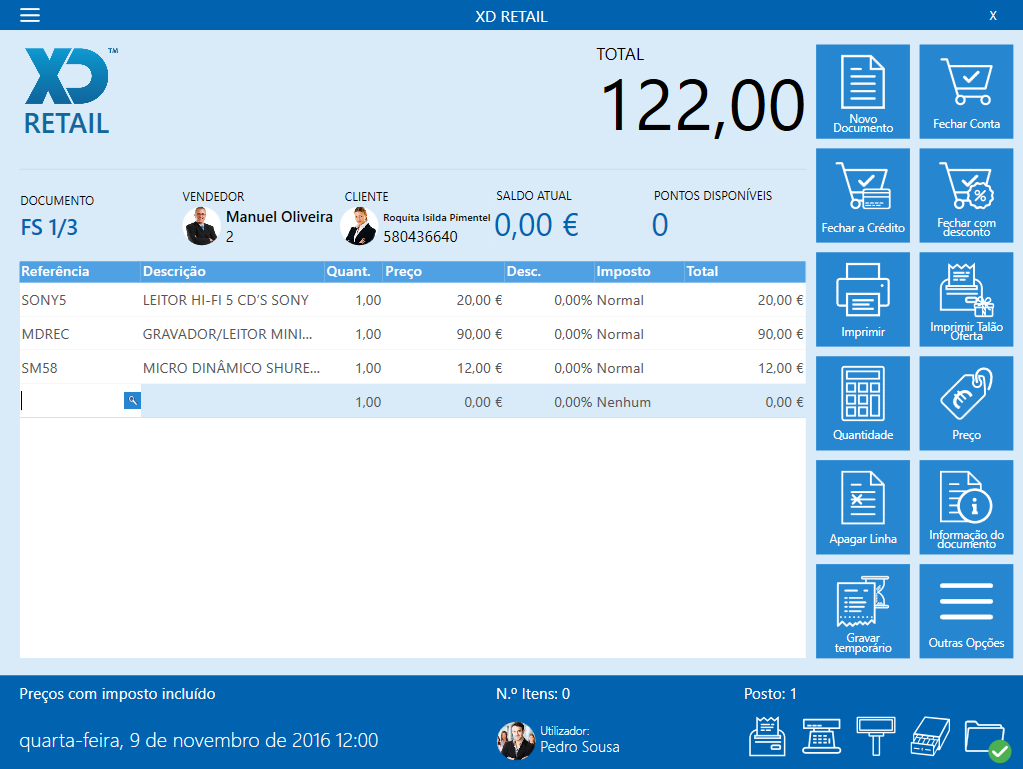Screen dimensions: 1023x769
Task: Click Imprimir Talão Oferta
Action: pos(965,299)
